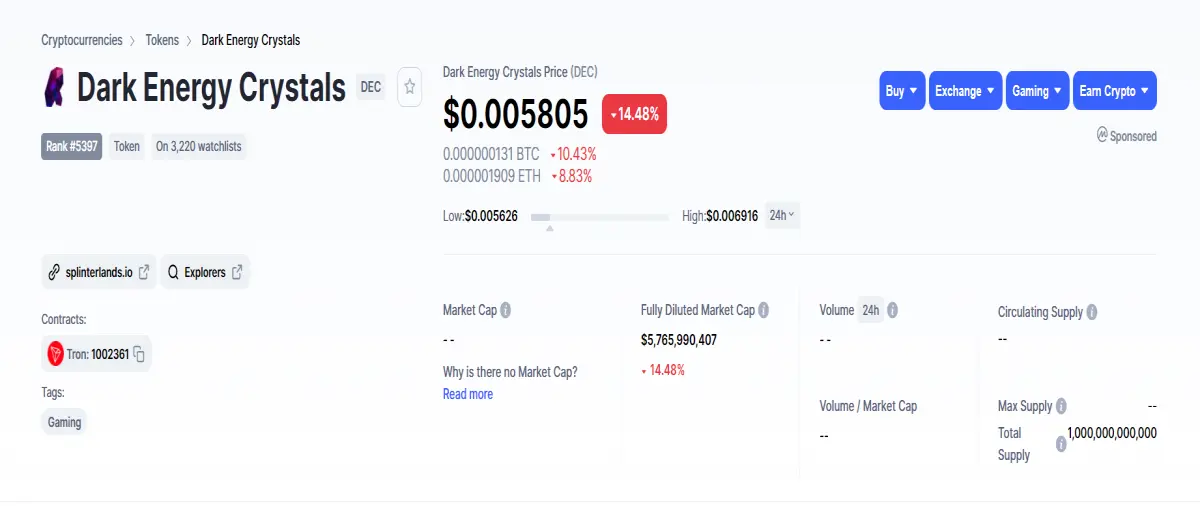Open Market Cap info tooltip icon
Image resolution: width=1200 pixels, height=506 pixels.
505,310
